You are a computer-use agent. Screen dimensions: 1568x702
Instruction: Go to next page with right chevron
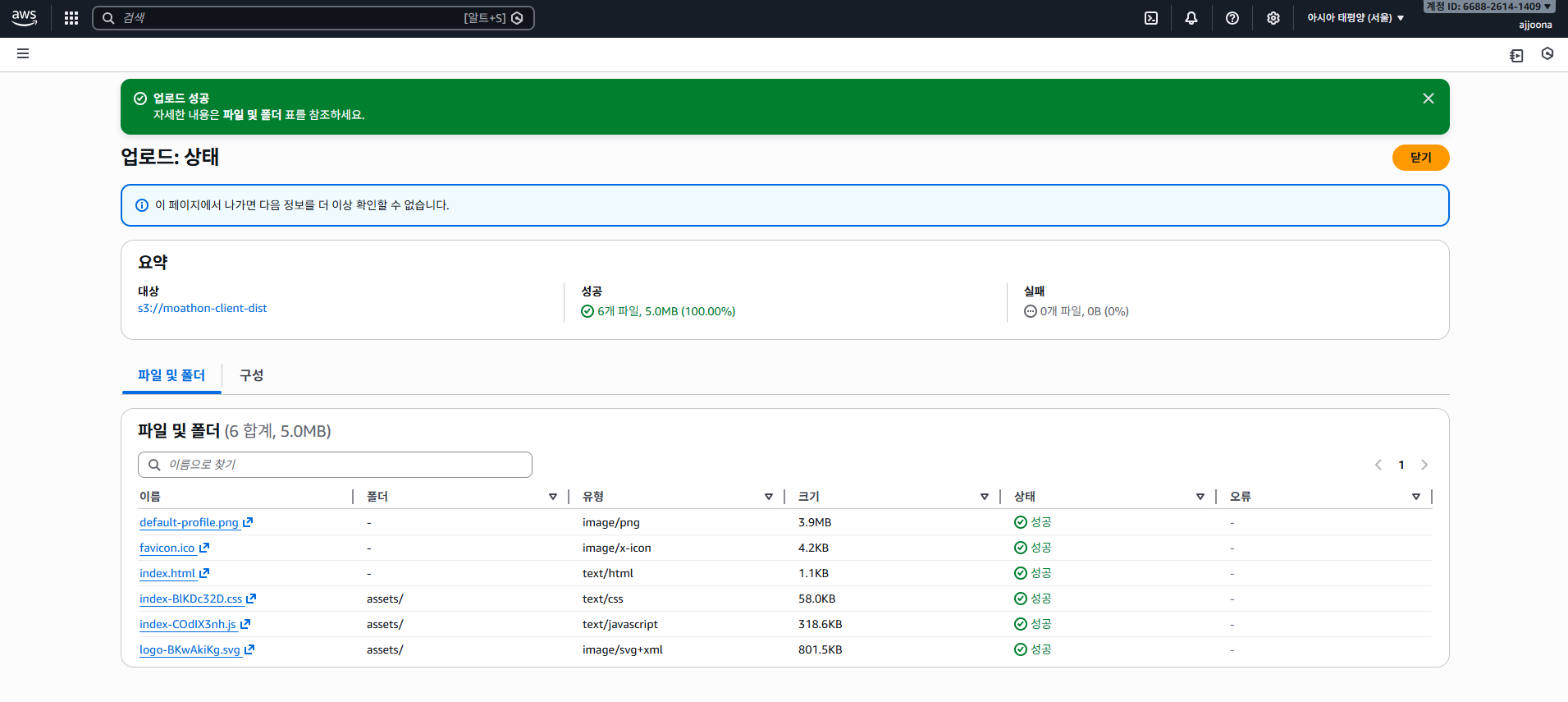pos(1424,465)
